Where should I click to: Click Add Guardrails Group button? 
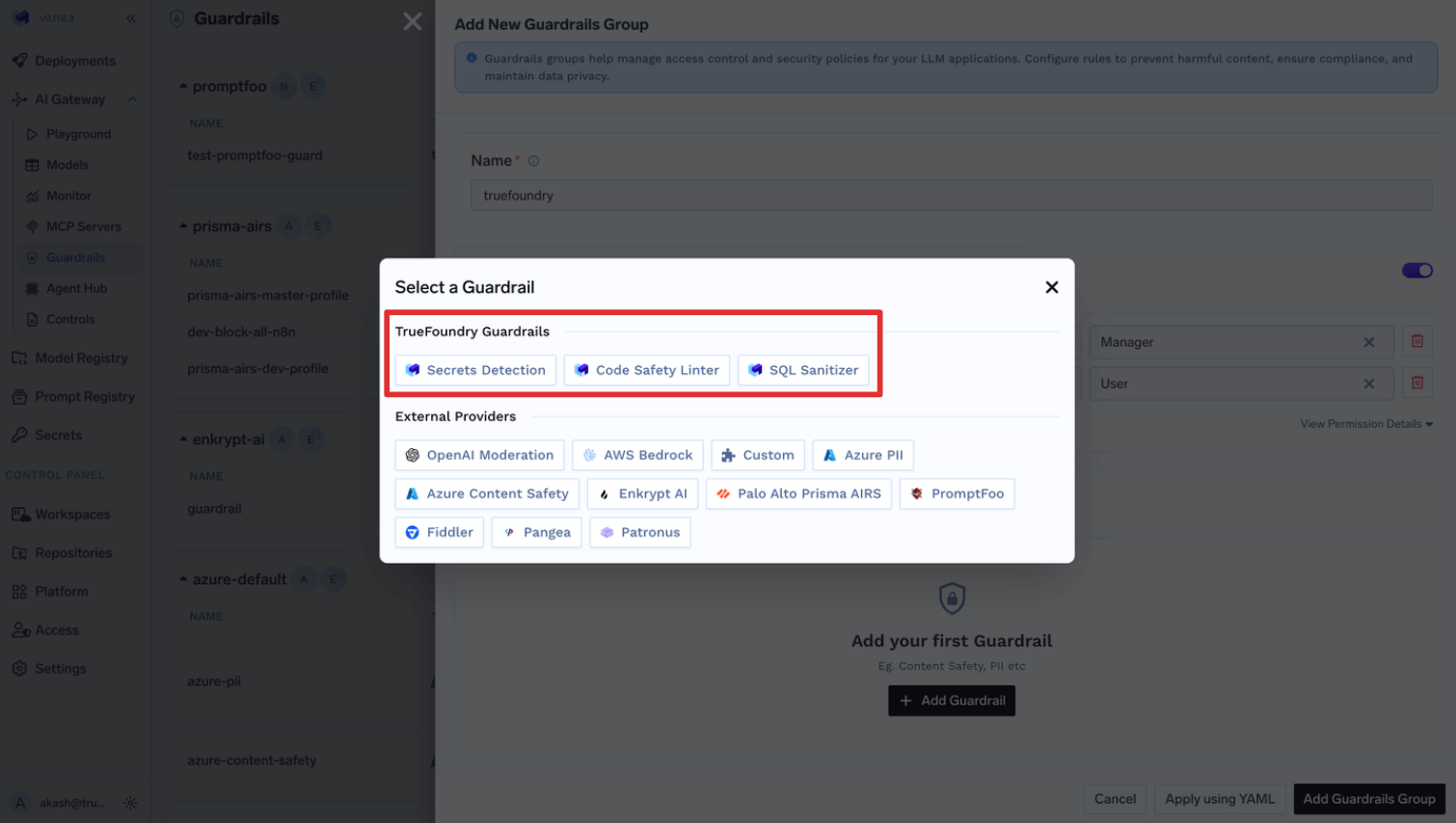(x=1369, y=799)
